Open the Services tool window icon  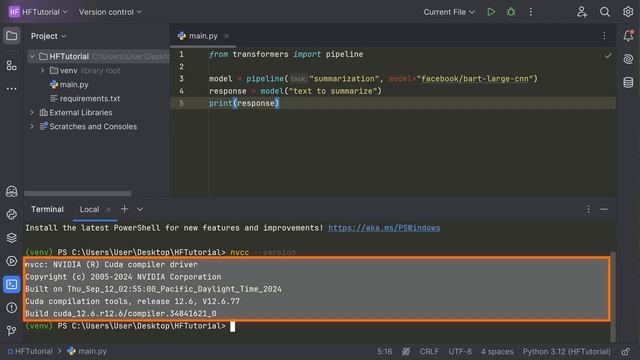11,261
